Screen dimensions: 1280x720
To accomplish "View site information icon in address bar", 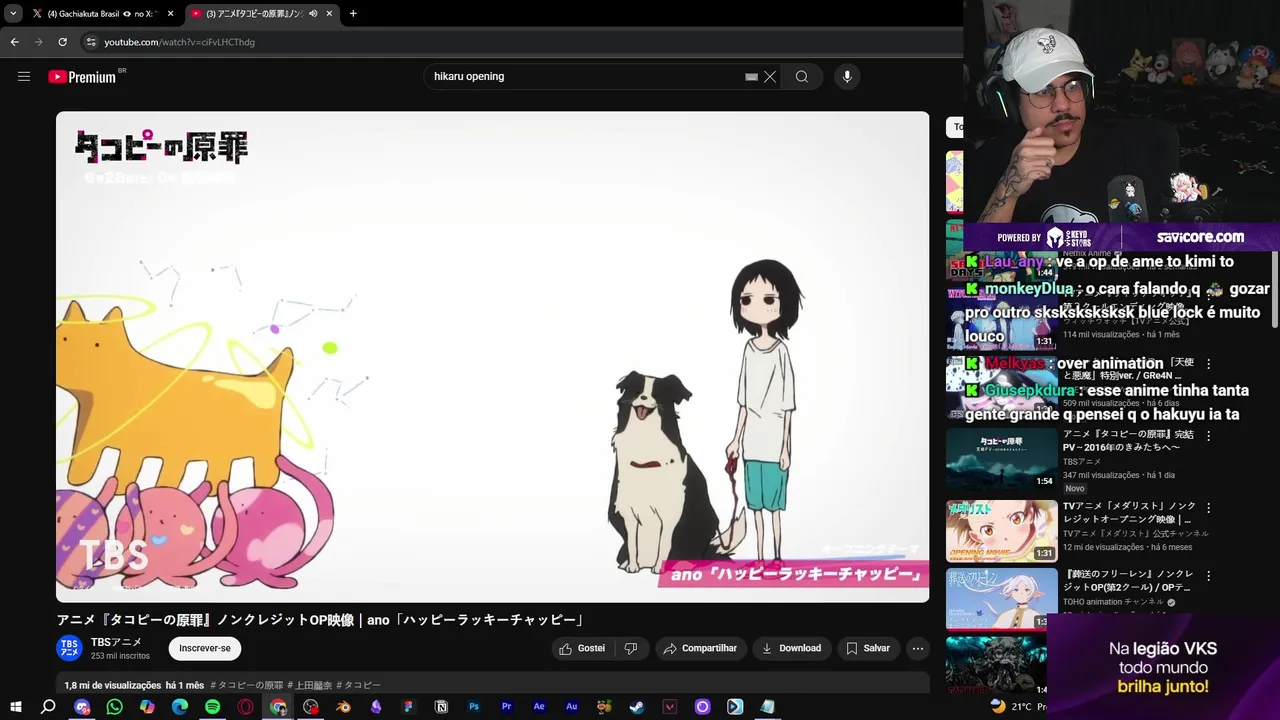I will tap(91, 42).
